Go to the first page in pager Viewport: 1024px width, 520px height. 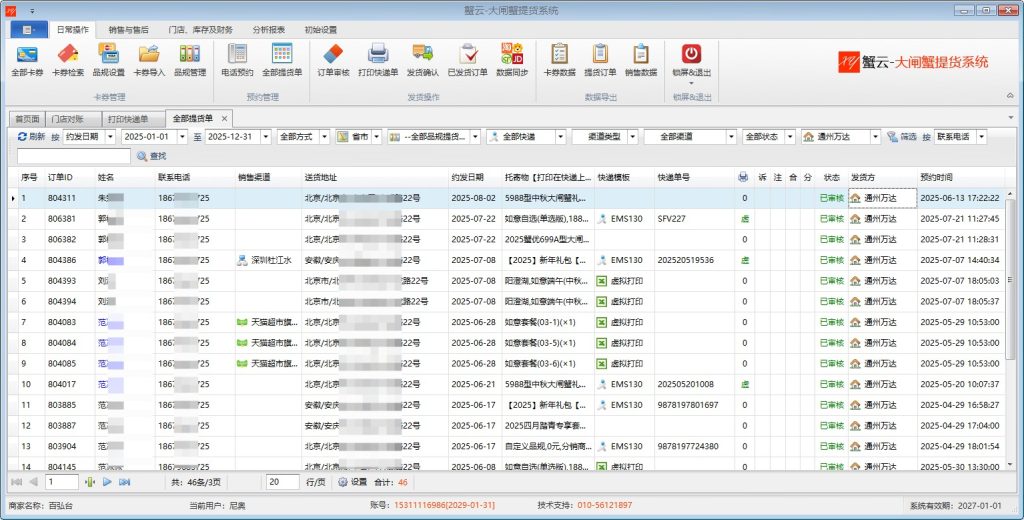16,482
